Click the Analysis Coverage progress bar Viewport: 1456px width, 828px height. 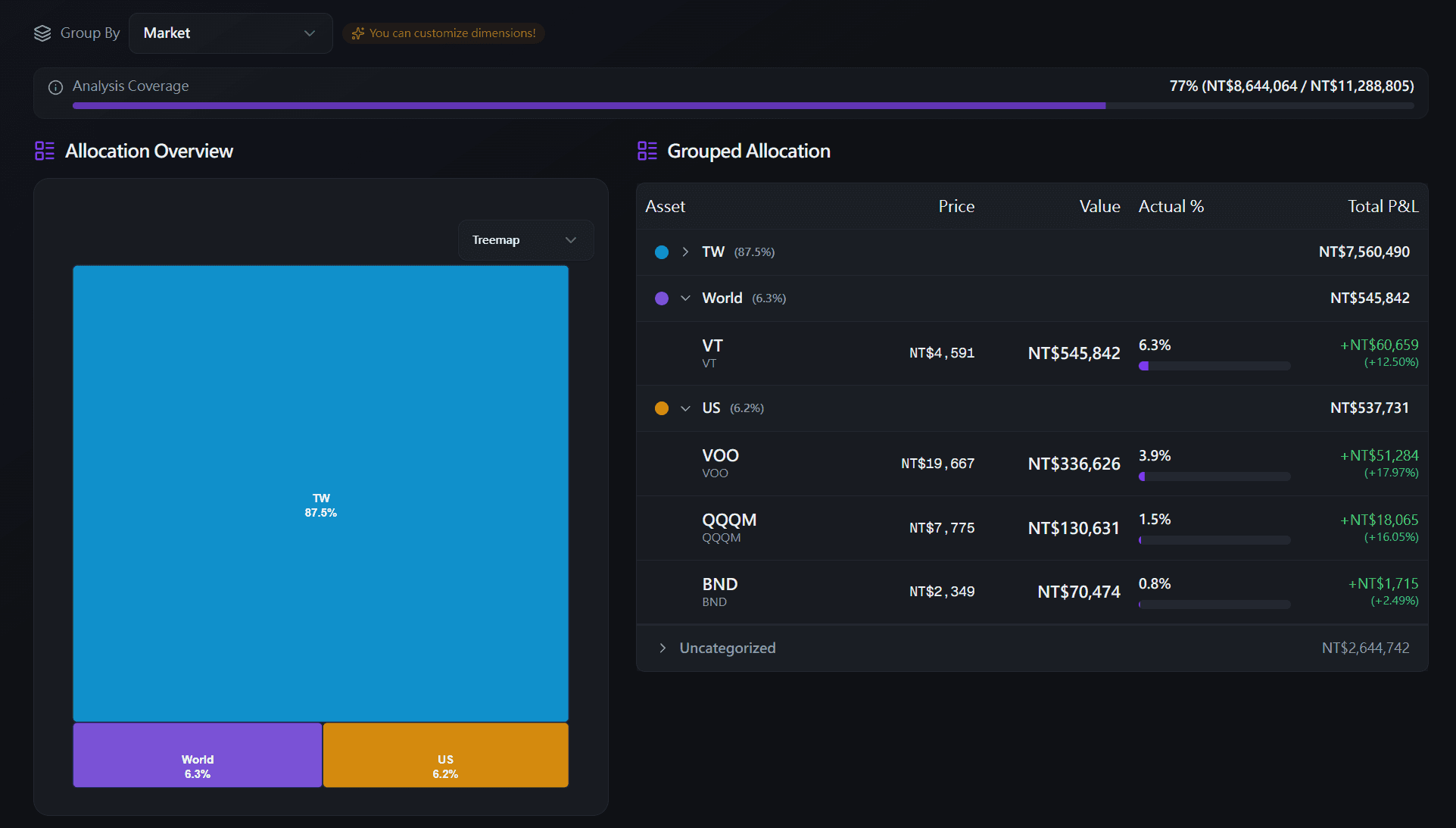pyautogui.click(x=743, y=106)
